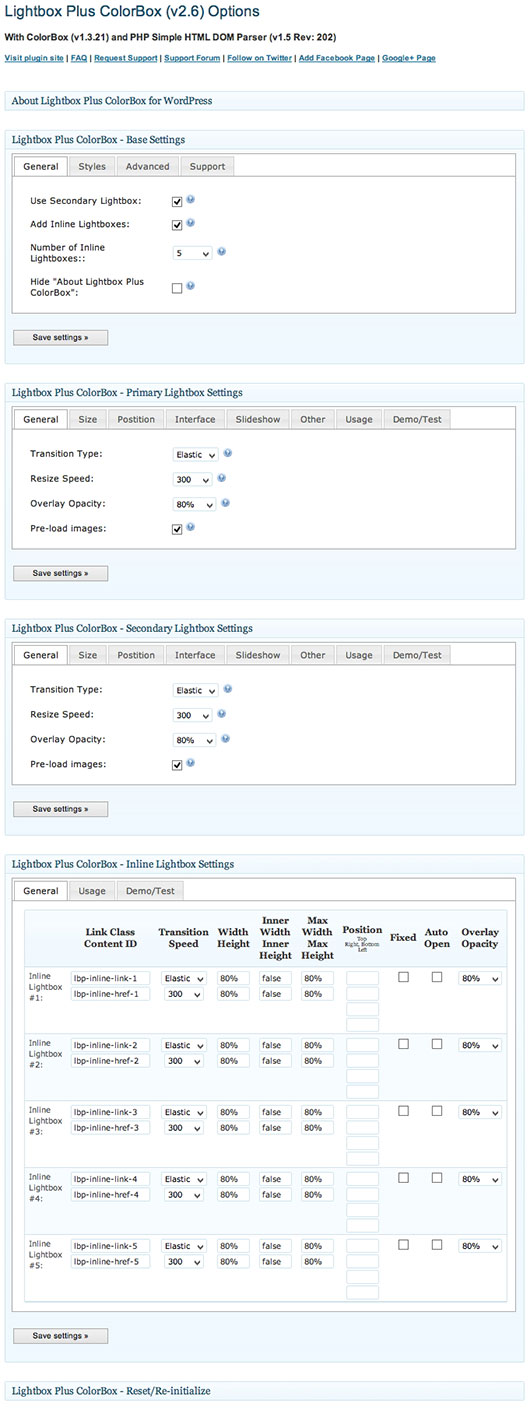Open Number of Inline Lightboxes dropdown
530x1410 pixels.
tap(192, 254)
